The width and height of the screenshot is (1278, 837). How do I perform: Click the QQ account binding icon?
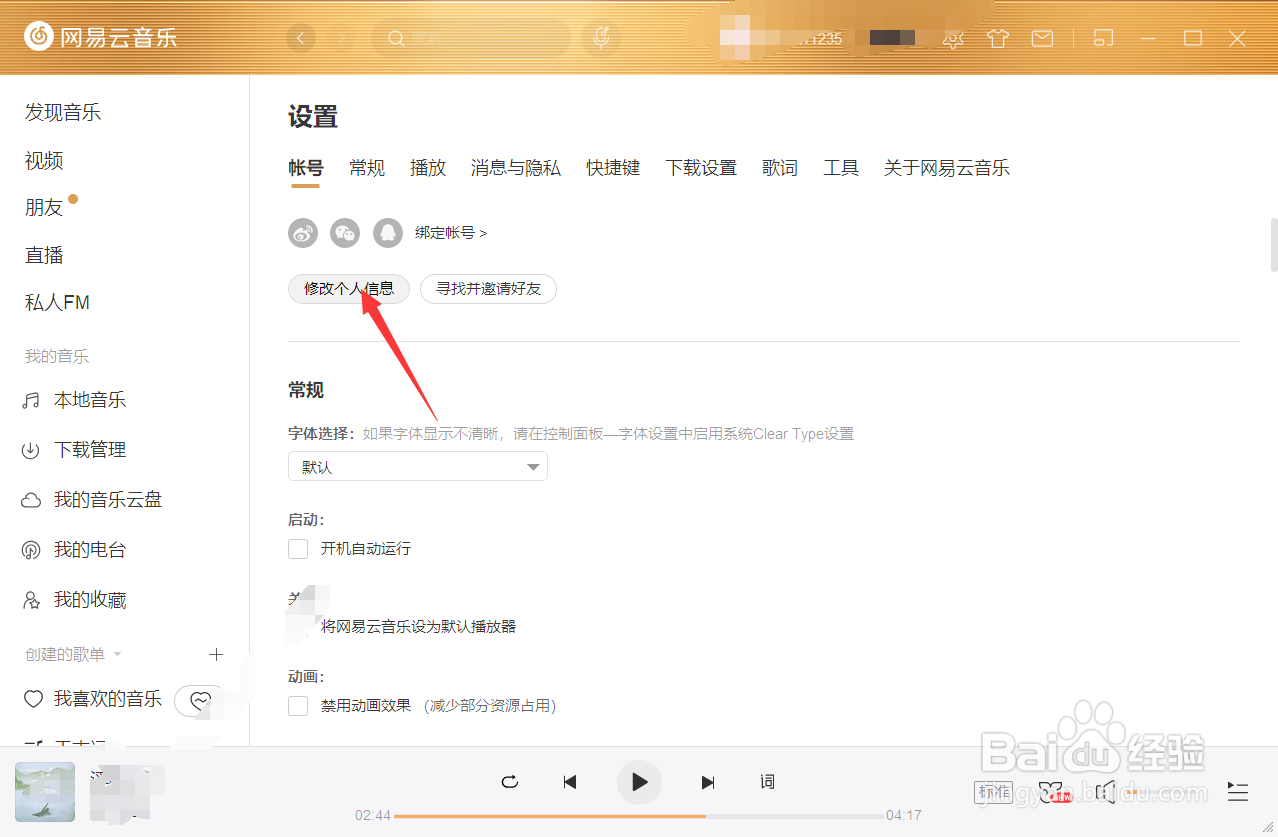point(387,233)
